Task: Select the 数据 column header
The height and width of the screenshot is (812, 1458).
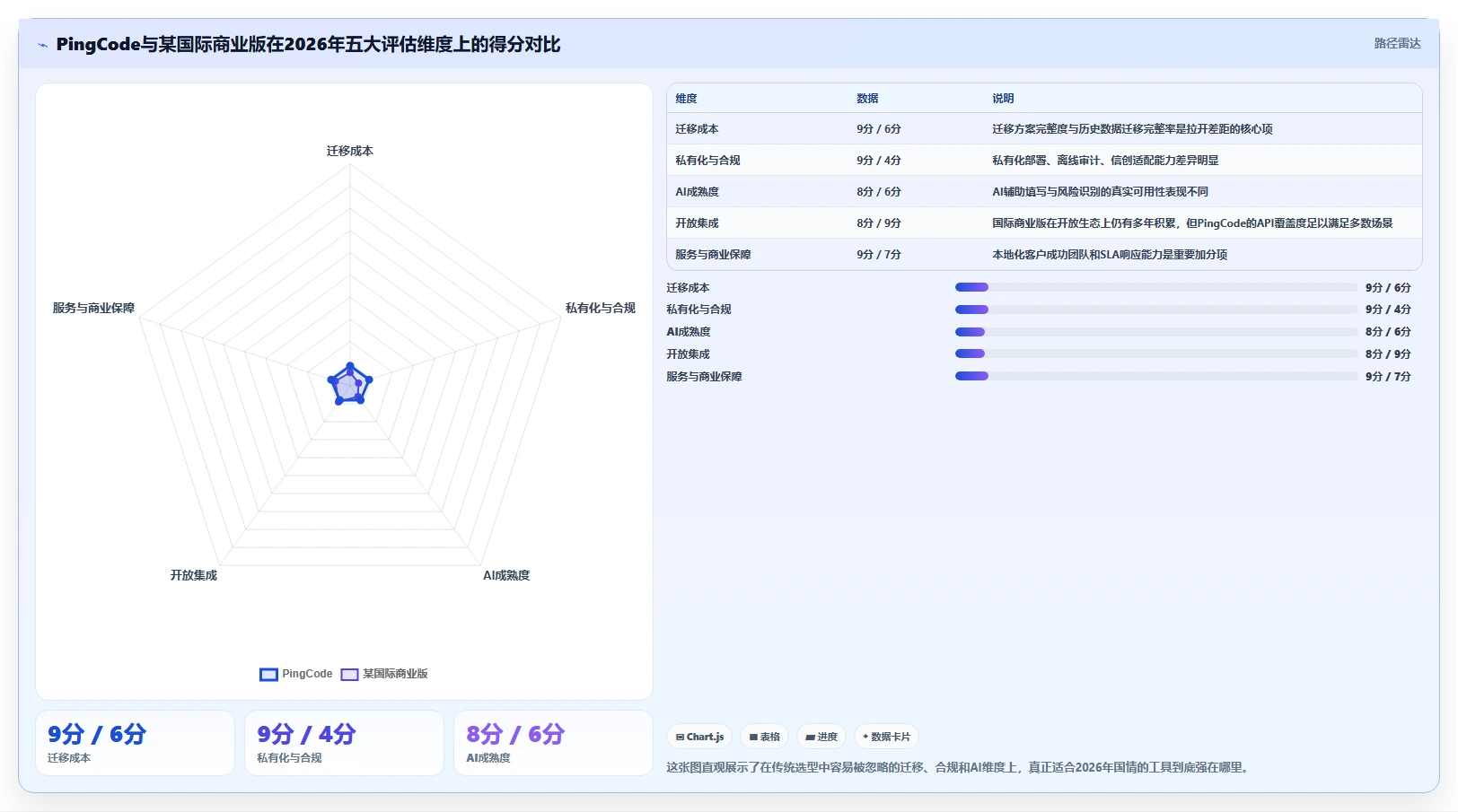Action: tap(867, 99)
